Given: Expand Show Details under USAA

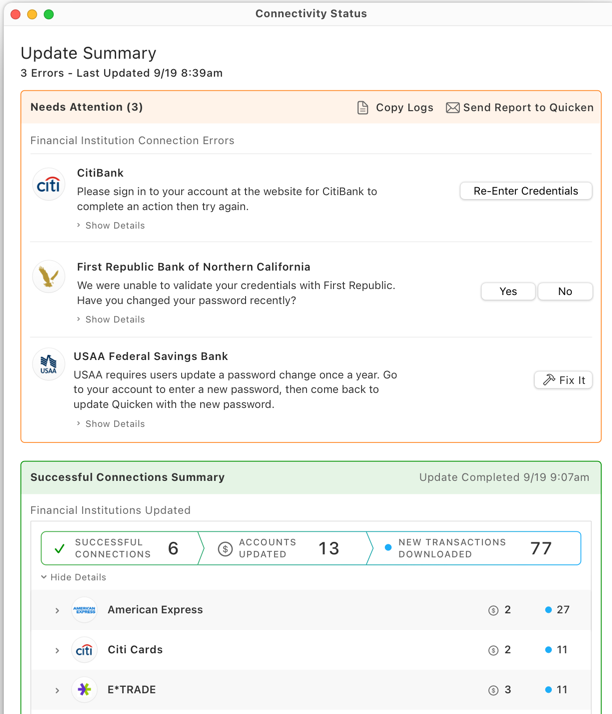Looking at the screenshot, I should (x=111, y=424).
